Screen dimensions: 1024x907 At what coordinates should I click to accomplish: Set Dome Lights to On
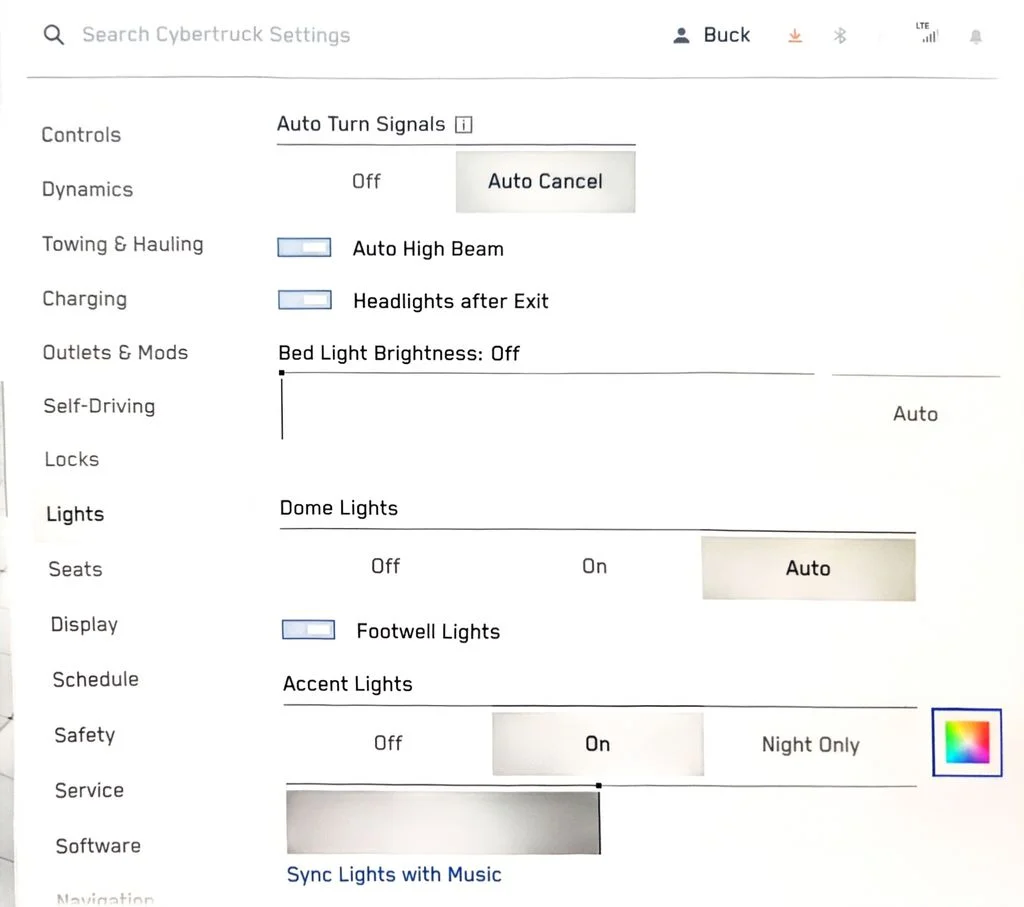click(x=595, y=566)
